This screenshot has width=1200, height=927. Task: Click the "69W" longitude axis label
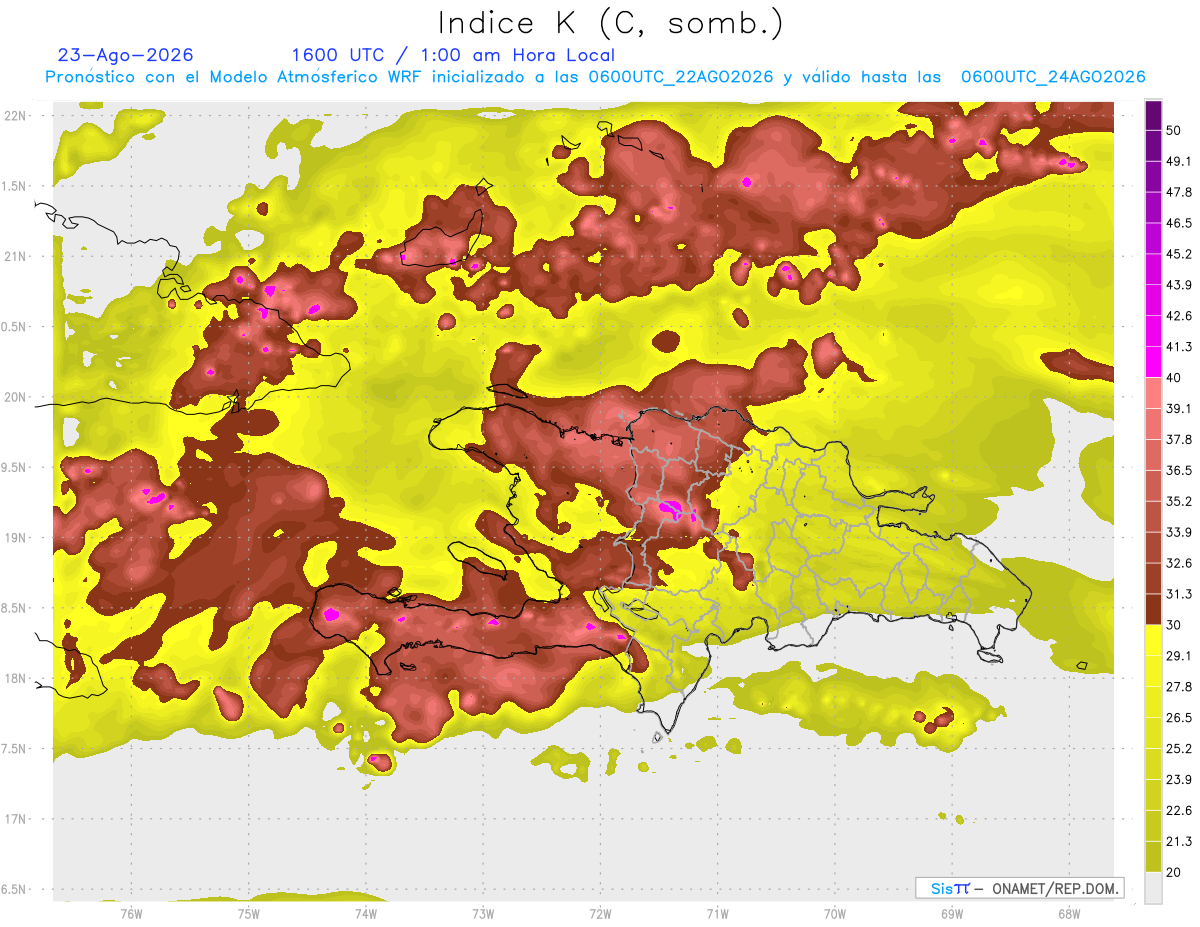click(x=952, y=913)
